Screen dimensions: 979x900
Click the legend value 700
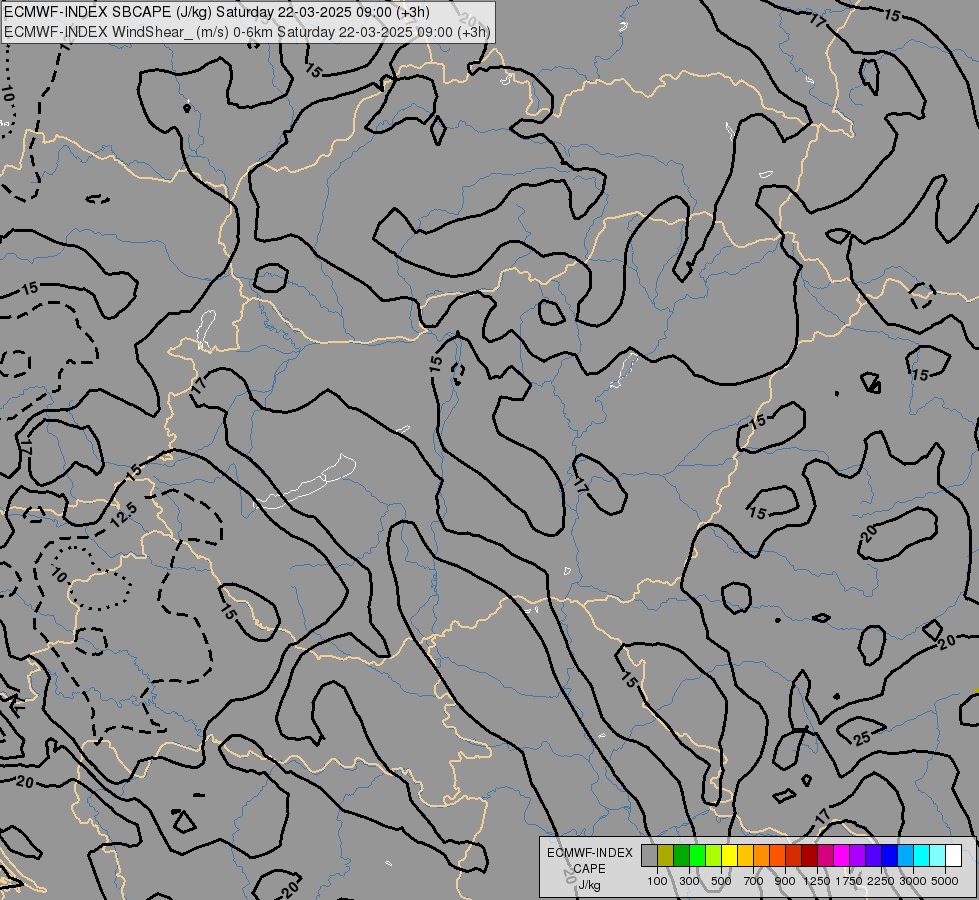click(754, 881)
